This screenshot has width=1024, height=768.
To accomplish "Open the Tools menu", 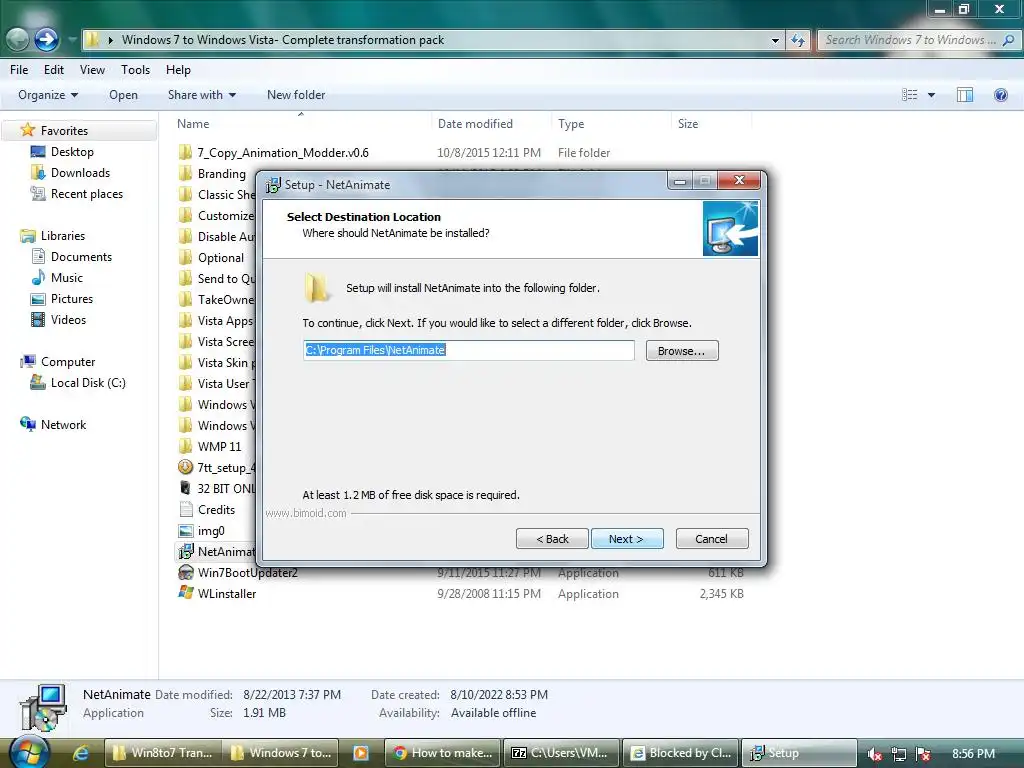I will (135, 70).
